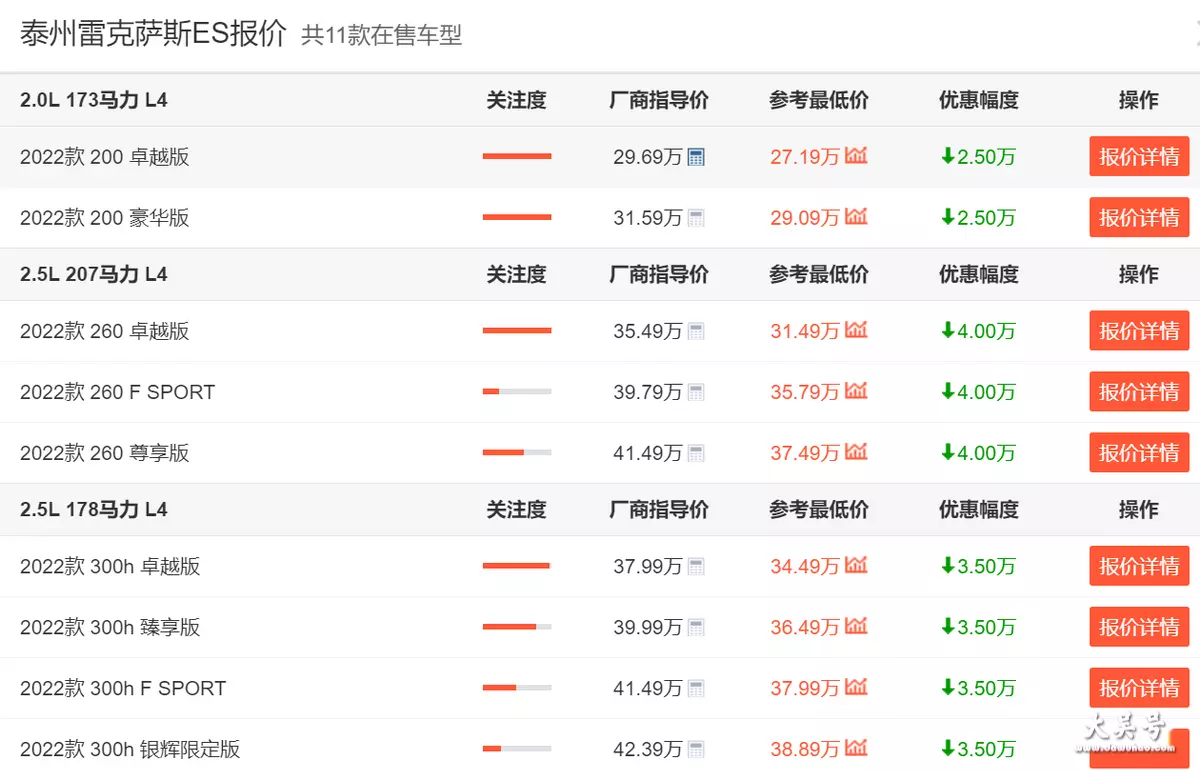This screenshot has height=770, width=1200.
Task: Open the 2022款 200 卓越版 model link
Action: pos(105,157)
